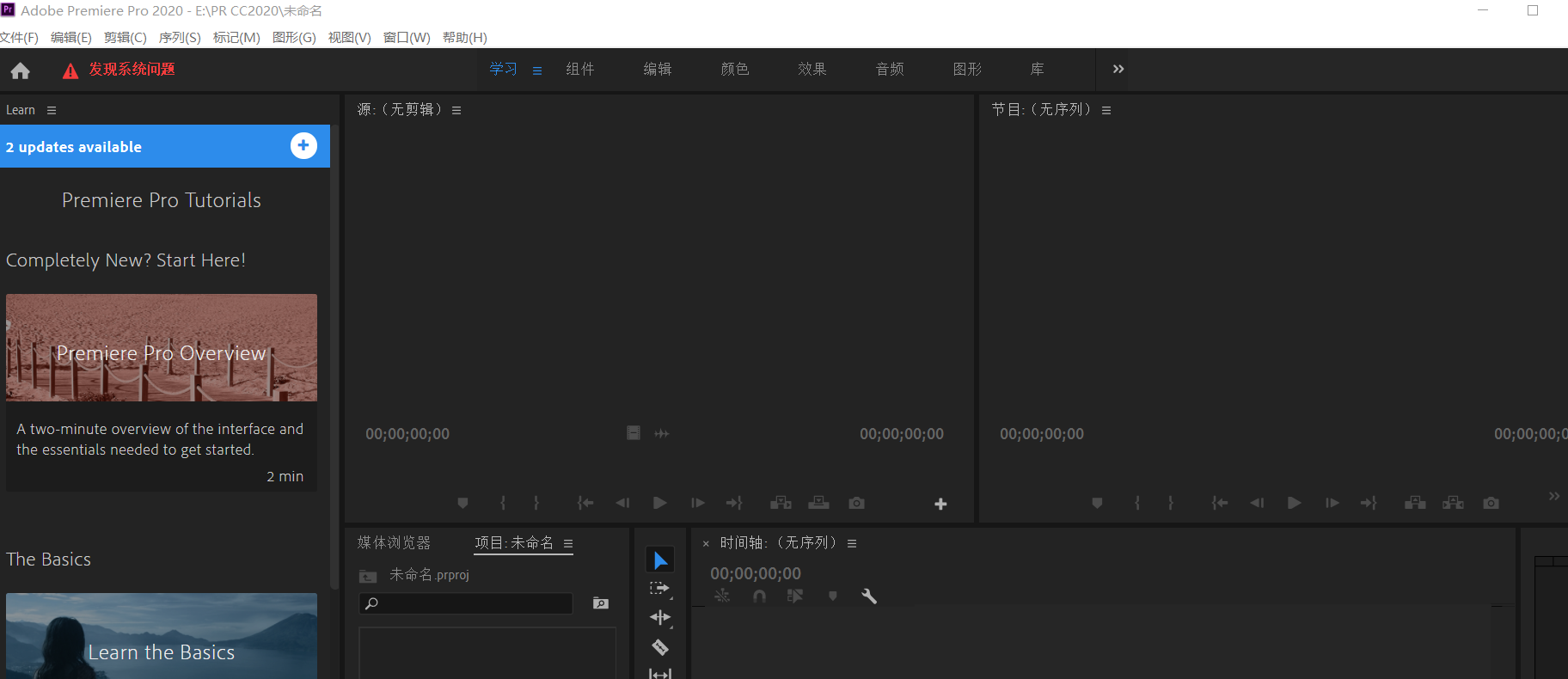1568x679 pixels.
Task: Go to Out point in Source monitor
Action: point(734,503)
